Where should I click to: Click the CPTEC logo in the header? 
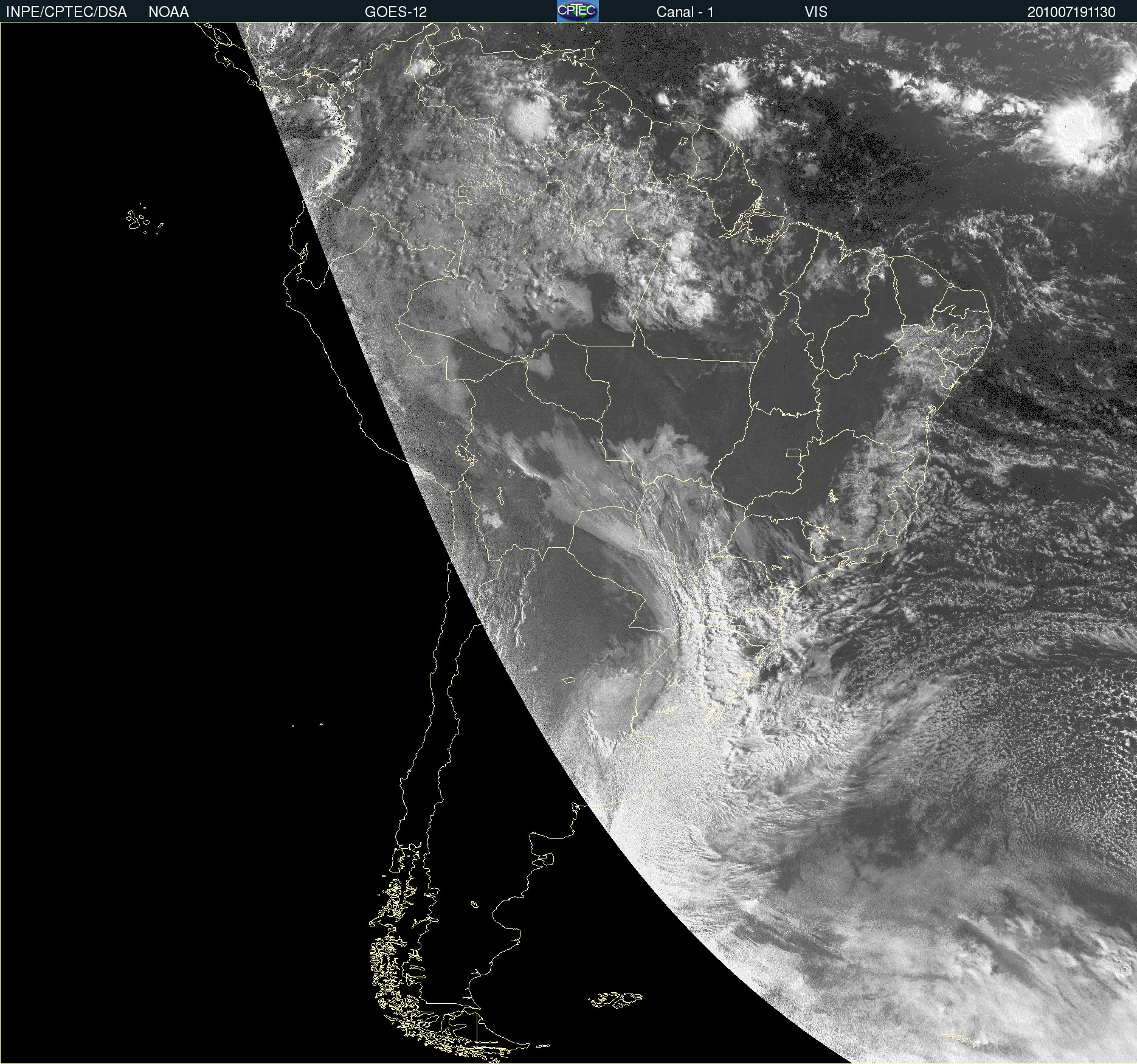tap(578, 11)
